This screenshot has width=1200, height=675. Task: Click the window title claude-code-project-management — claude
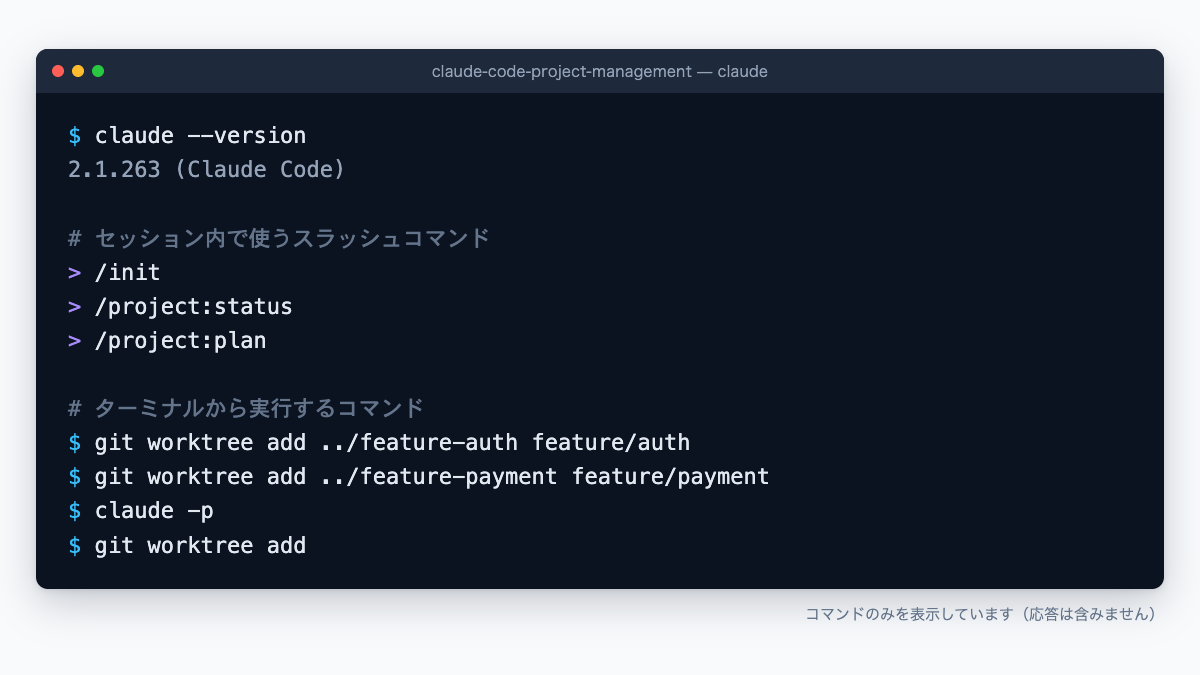[600, 72]
